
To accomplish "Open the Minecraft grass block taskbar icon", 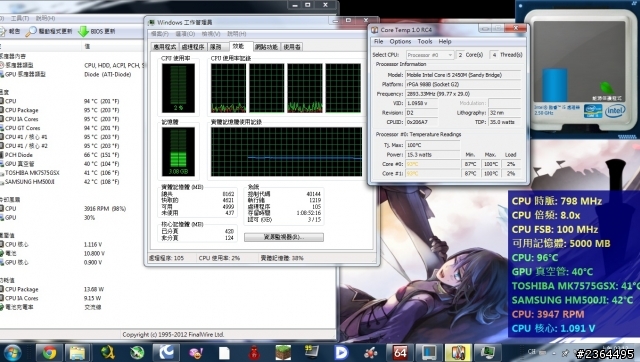I will tap(283, 353).
